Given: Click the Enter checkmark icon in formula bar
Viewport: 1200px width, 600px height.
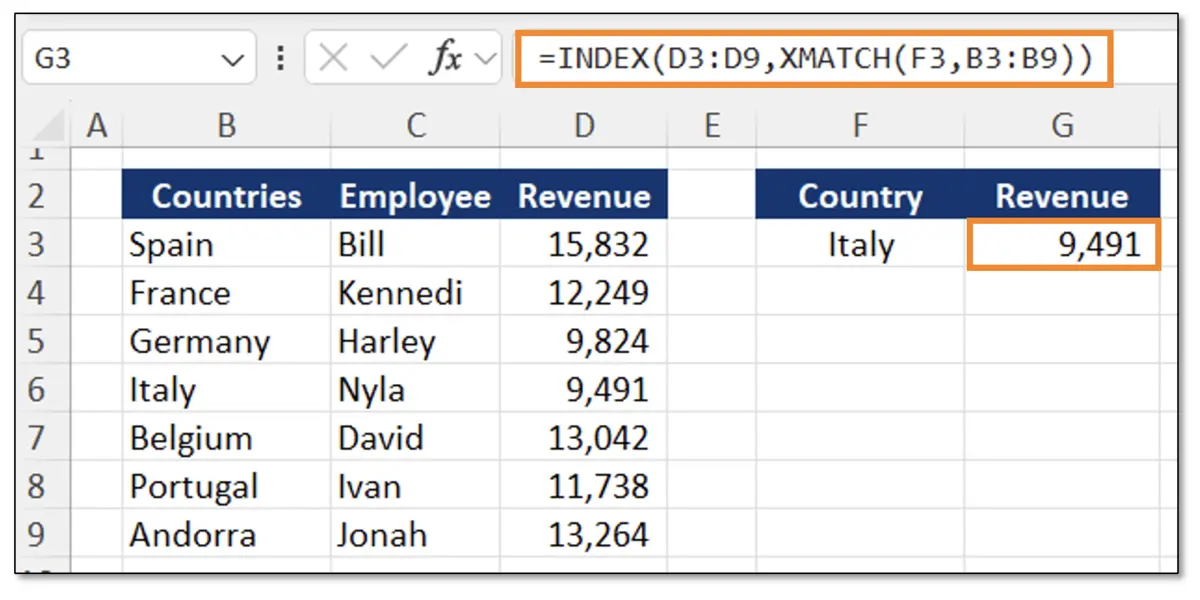Looking at the screenshot, I should [389, 56].
